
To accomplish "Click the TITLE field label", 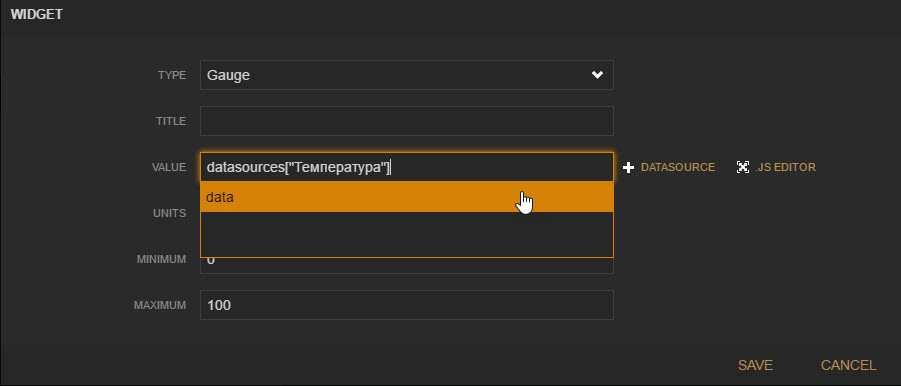I will pos(171,121).
